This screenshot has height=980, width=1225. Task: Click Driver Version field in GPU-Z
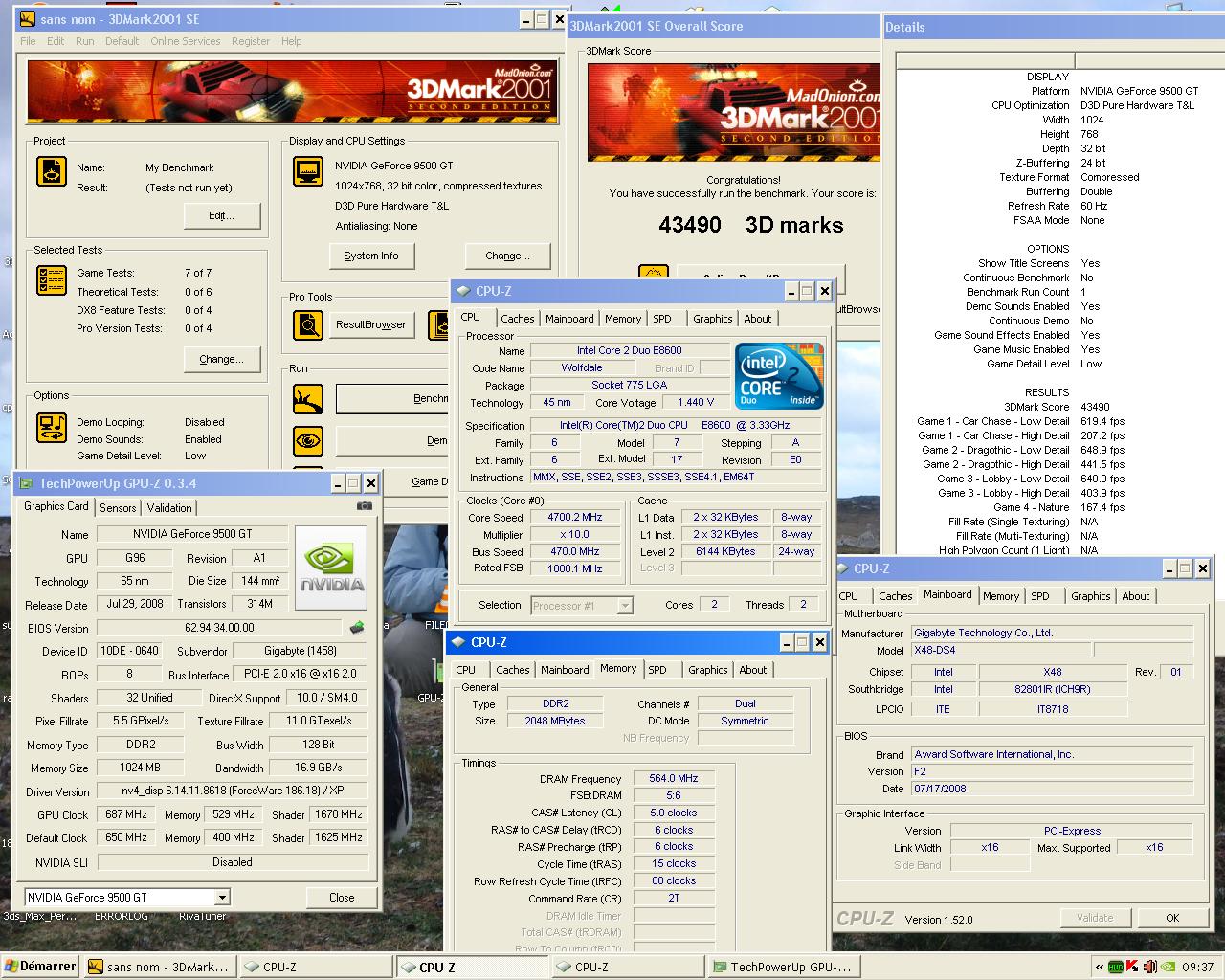click(x=233, y=791)
